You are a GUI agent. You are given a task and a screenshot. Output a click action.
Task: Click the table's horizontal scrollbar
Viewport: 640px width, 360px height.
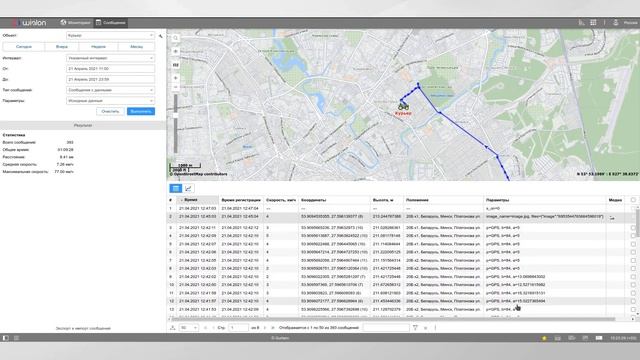point(393,319)
